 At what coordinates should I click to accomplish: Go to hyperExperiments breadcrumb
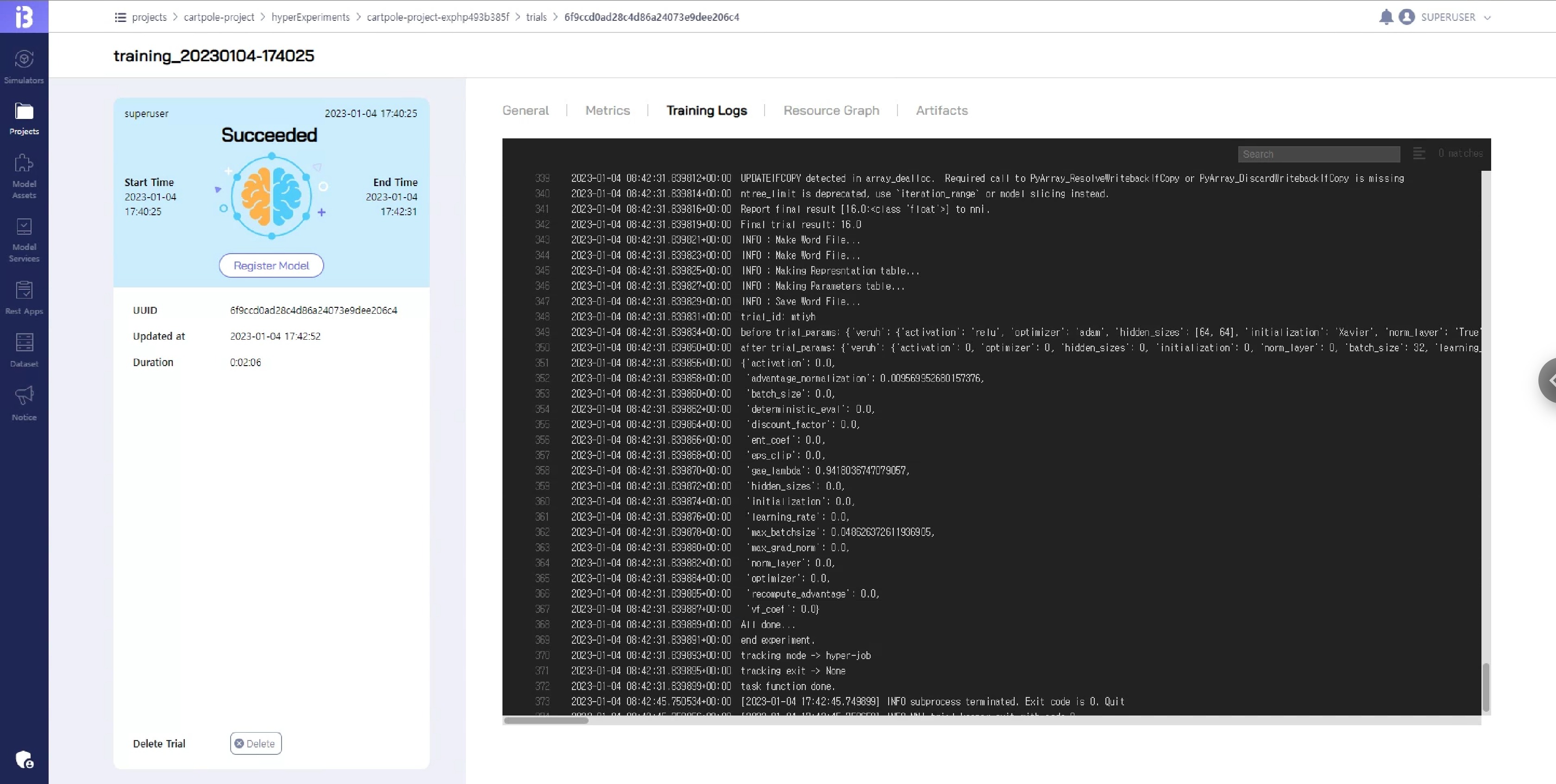pos(310,17)
